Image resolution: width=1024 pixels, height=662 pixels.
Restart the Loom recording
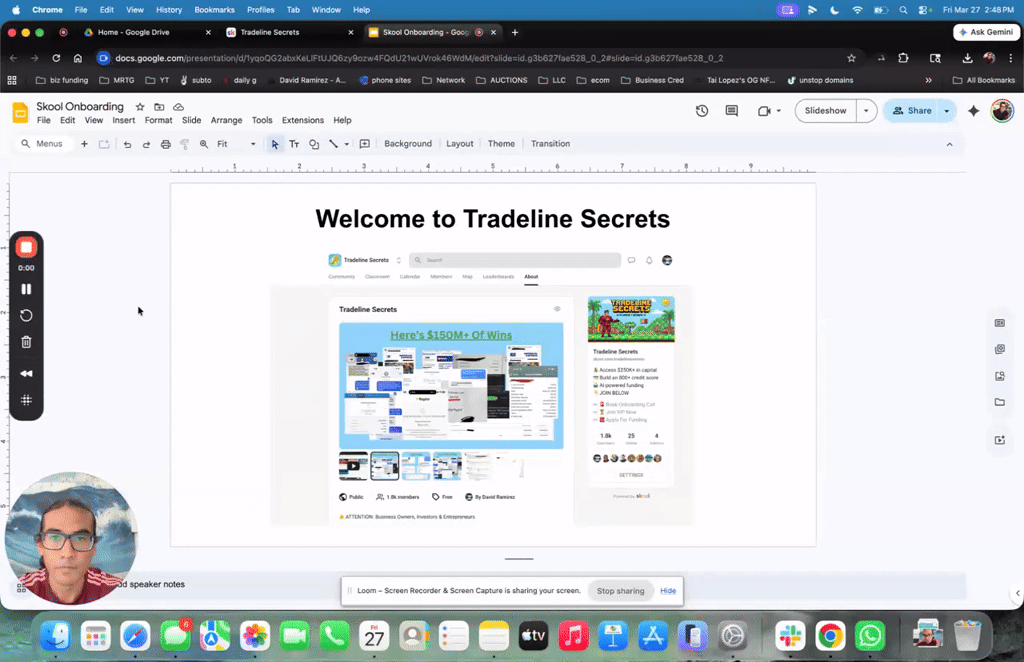(26, 315)
